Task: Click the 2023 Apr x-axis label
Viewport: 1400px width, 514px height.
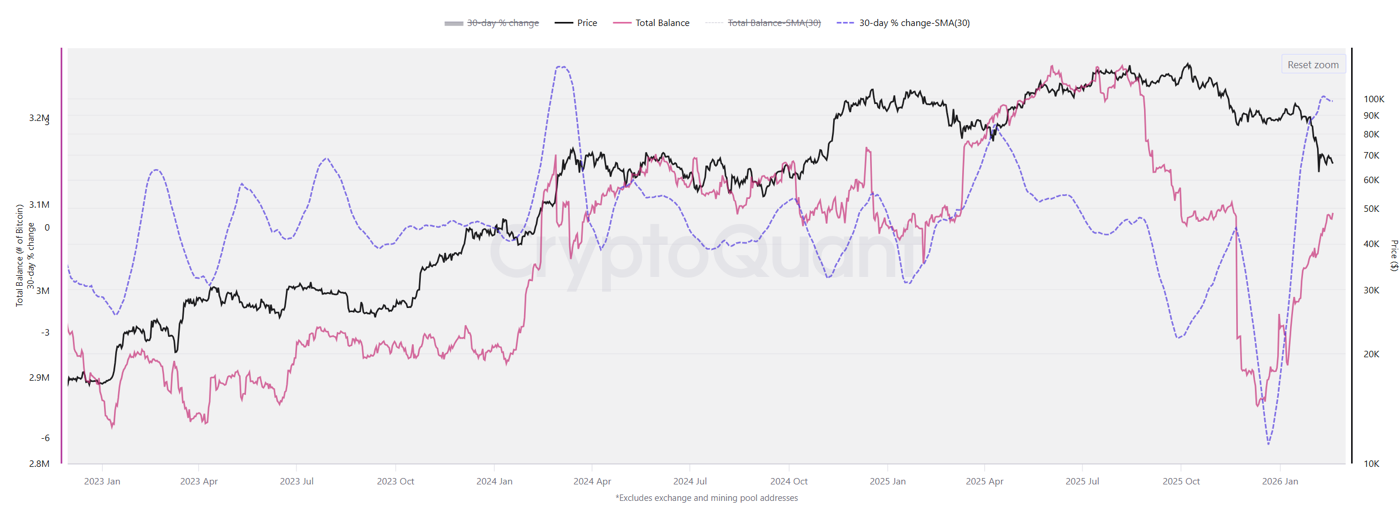Action: [x=198, y=481]
